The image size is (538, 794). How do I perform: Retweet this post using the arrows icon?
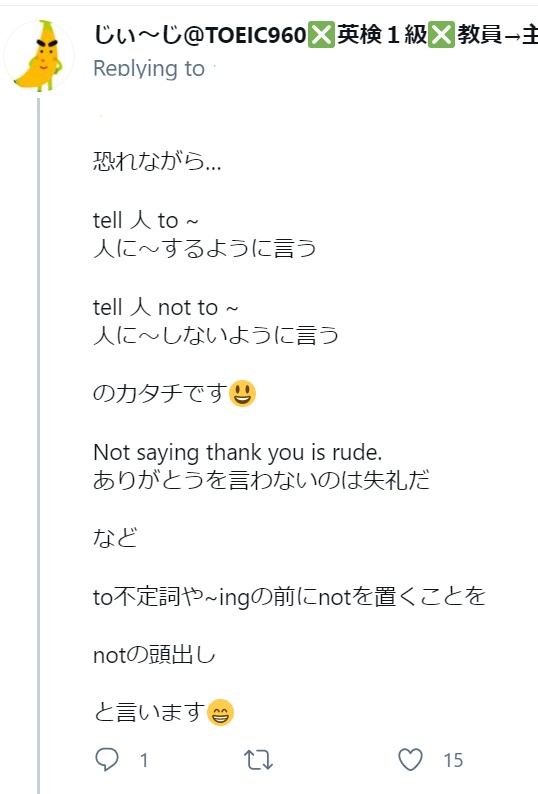pos(258,760)
